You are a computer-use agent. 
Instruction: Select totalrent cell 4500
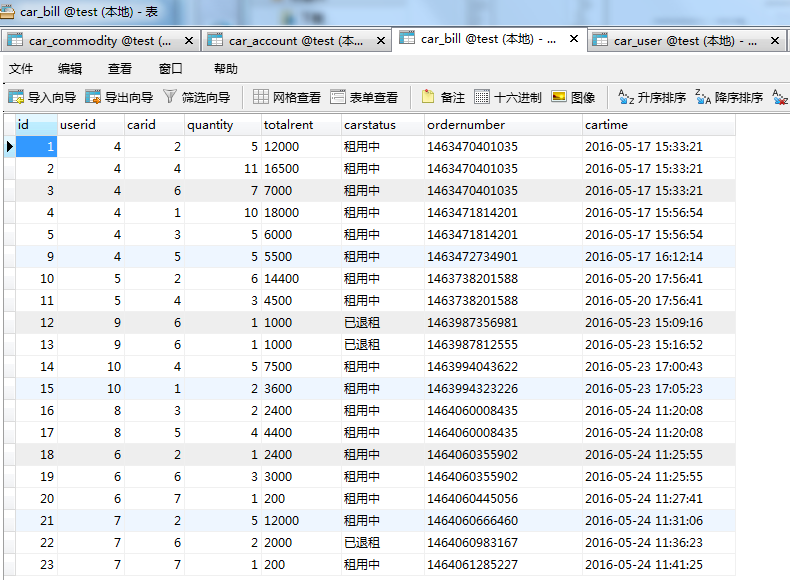[301, 300]
